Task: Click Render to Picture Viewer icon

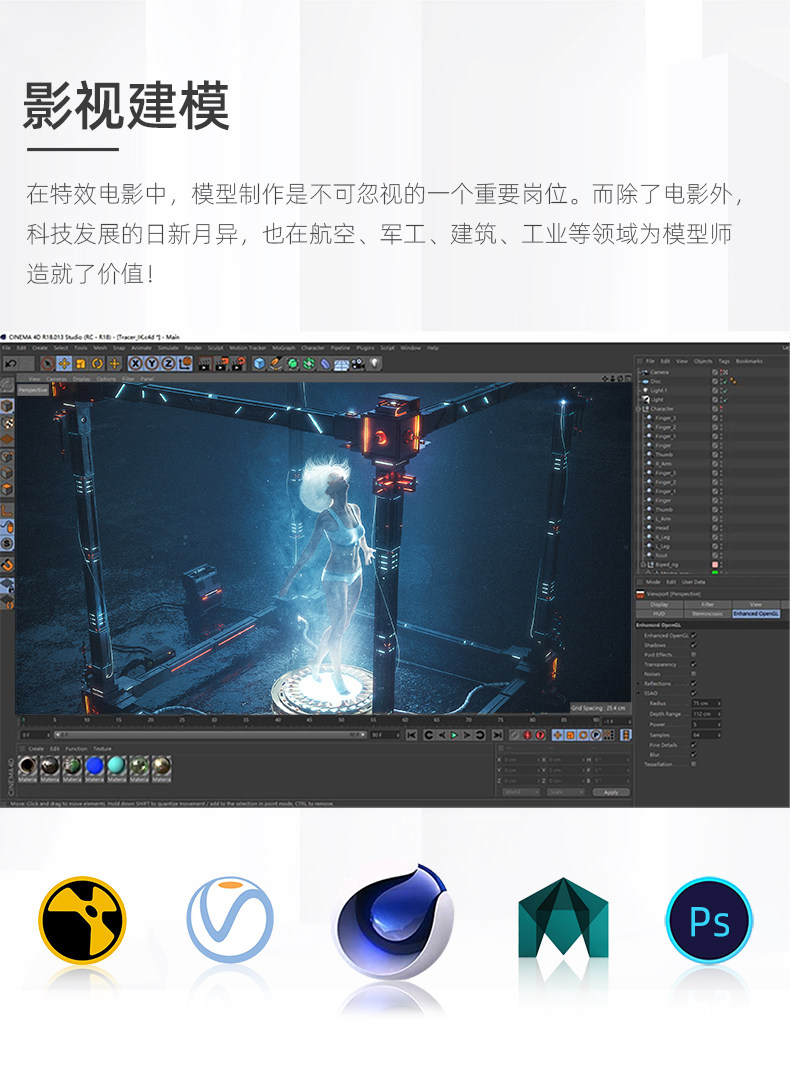Action: pos(221,364)
